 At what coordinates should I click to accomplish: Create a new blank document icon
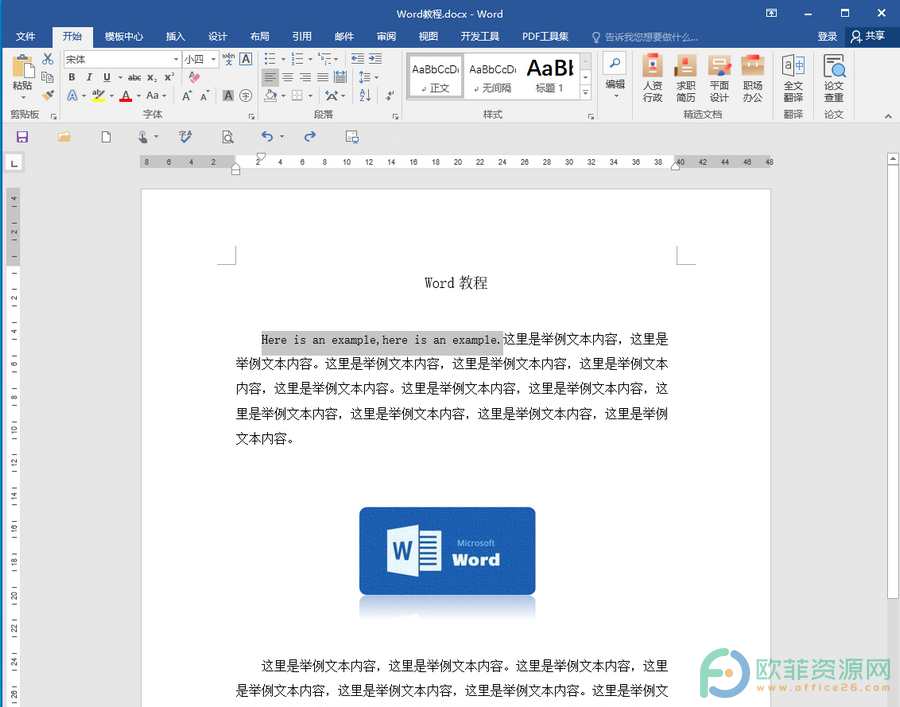click(x=106, y=137)
